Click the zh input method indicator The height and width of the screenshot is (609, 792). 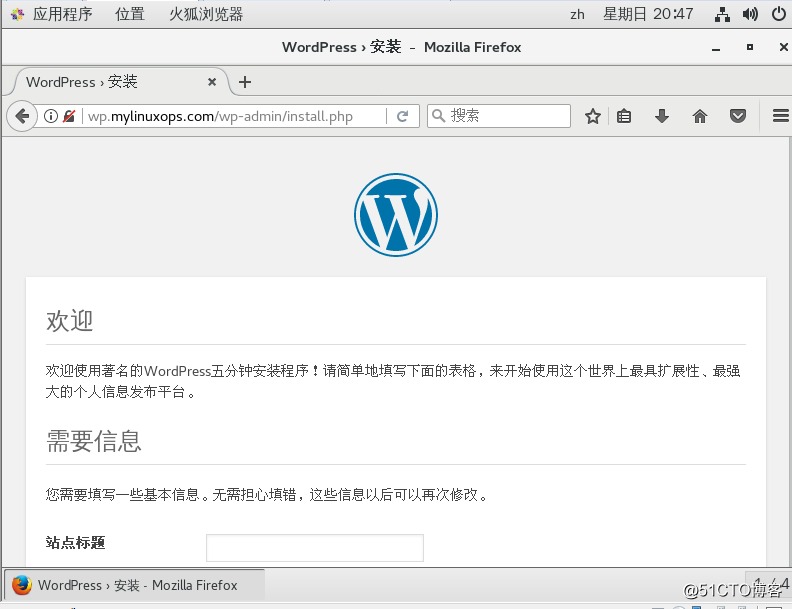tap(577, 15)
